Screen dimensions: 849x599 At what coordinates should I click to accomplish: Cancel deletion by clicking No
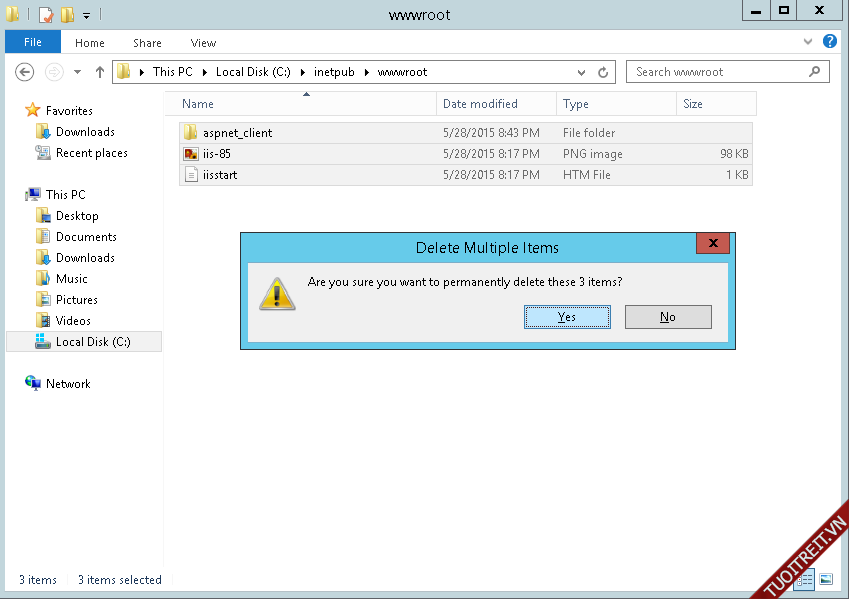(x=668, y=317)
